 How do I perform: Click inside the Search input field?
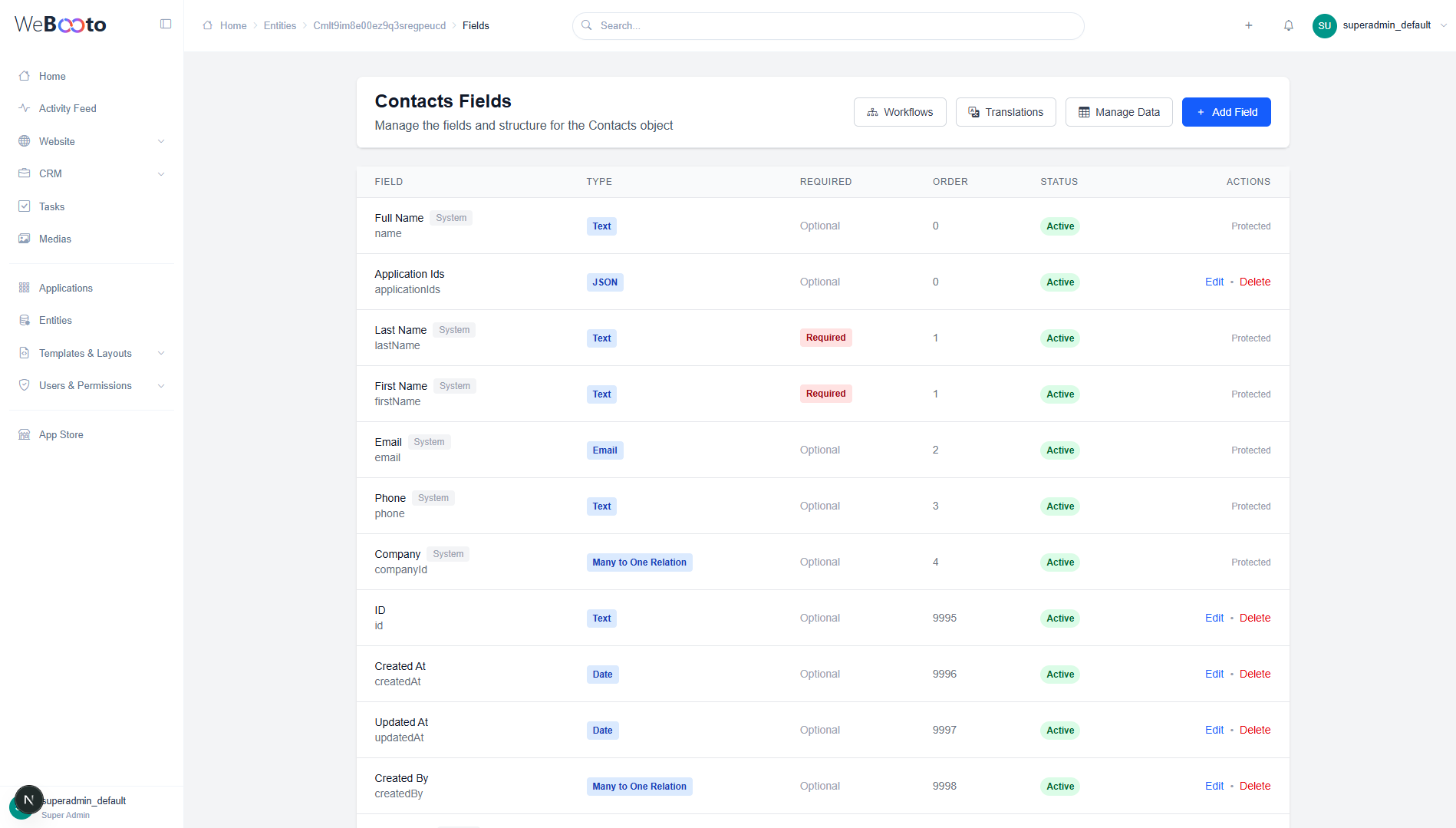pyautogui.click(x=828, y=25)
